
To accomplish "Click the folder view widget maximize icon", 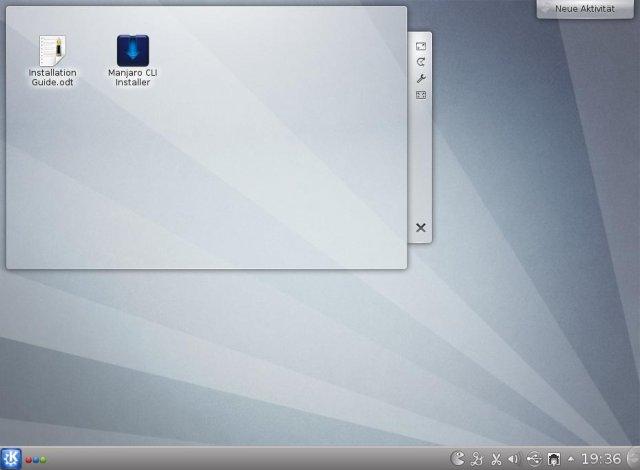I will tap(421, 95).
